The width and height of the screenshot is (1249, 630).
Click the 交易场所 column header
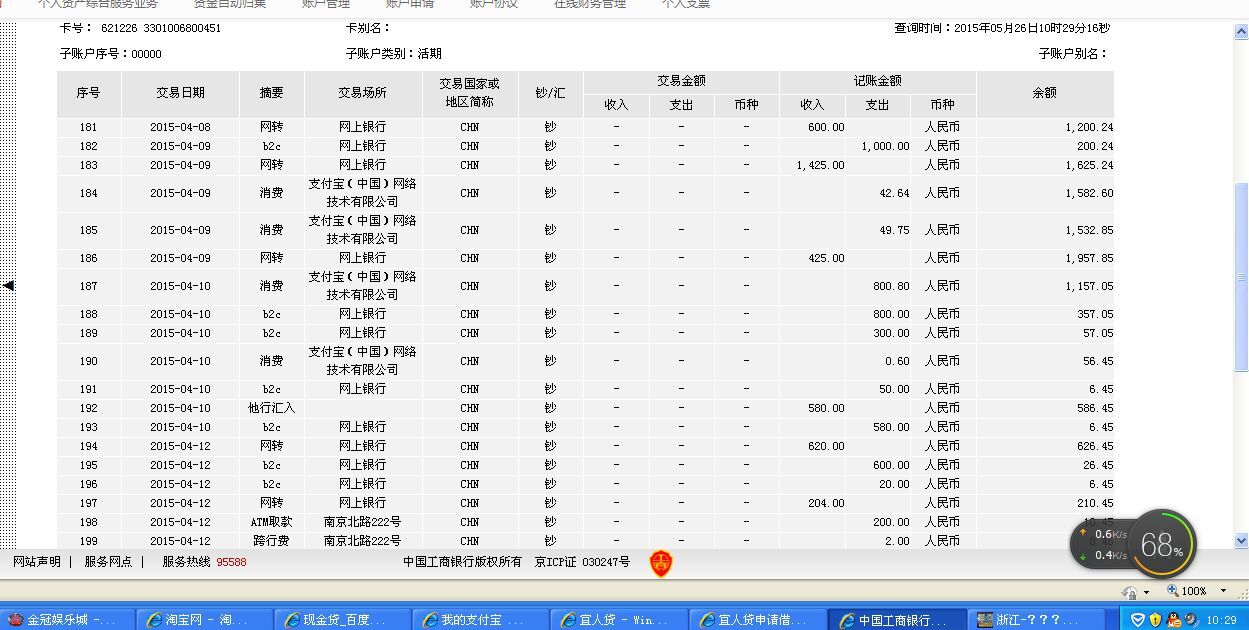(362, 93)
